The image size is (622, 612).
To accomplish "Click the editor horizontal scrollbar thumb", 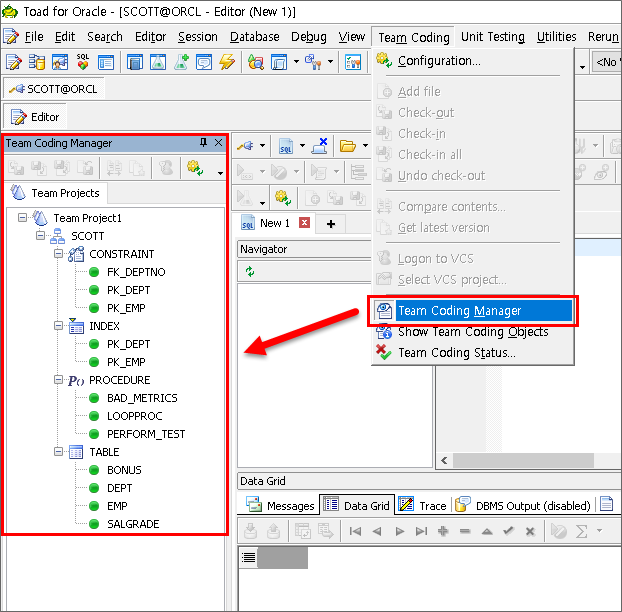I will pyautogui.click(x=523, y=460).
